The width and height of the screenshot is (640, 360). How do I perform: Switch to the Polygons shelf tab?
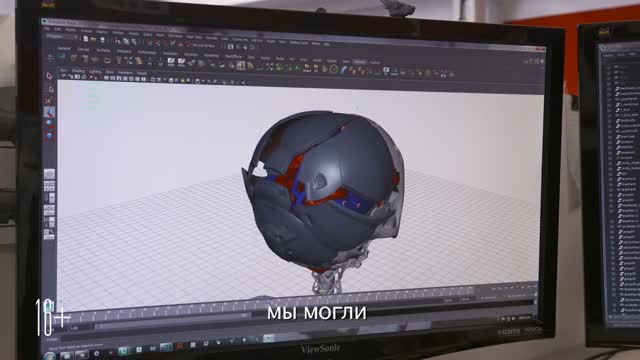(x=124, y=51)
